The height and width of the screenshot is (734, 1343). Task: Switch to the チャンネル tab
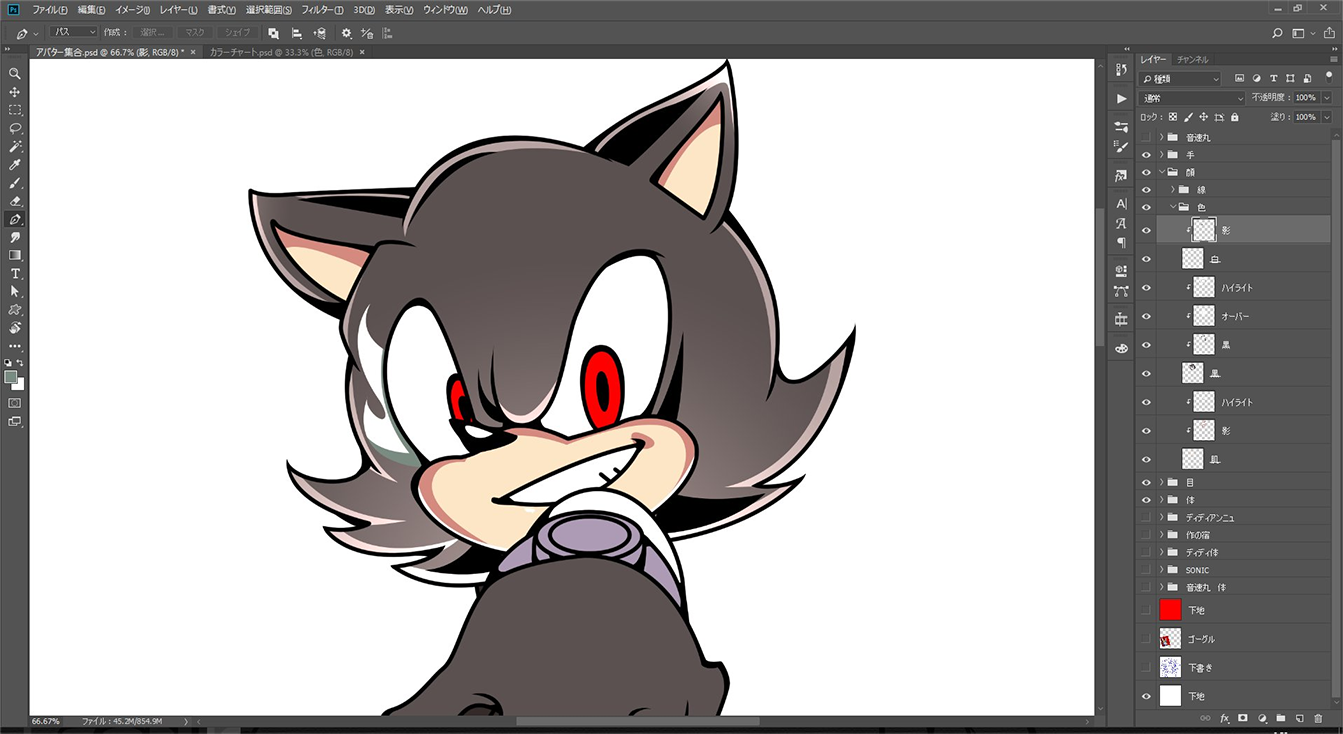[x=1192, y=59]
